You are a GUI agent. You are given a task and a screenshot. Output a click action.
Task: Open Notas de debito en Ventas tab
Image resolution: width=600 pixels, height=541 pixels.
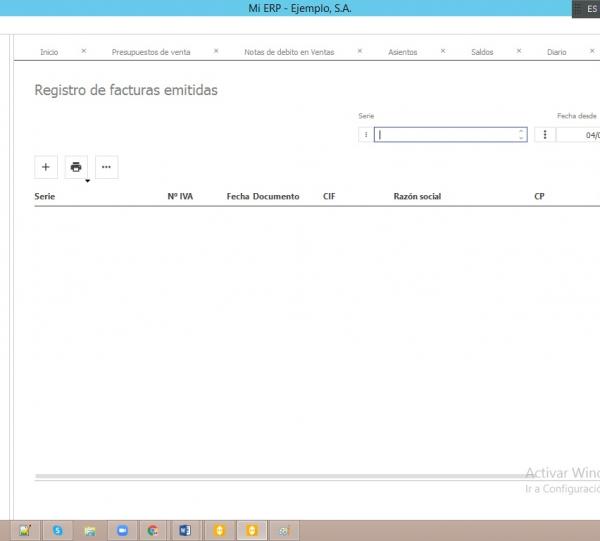click(289, 52)
